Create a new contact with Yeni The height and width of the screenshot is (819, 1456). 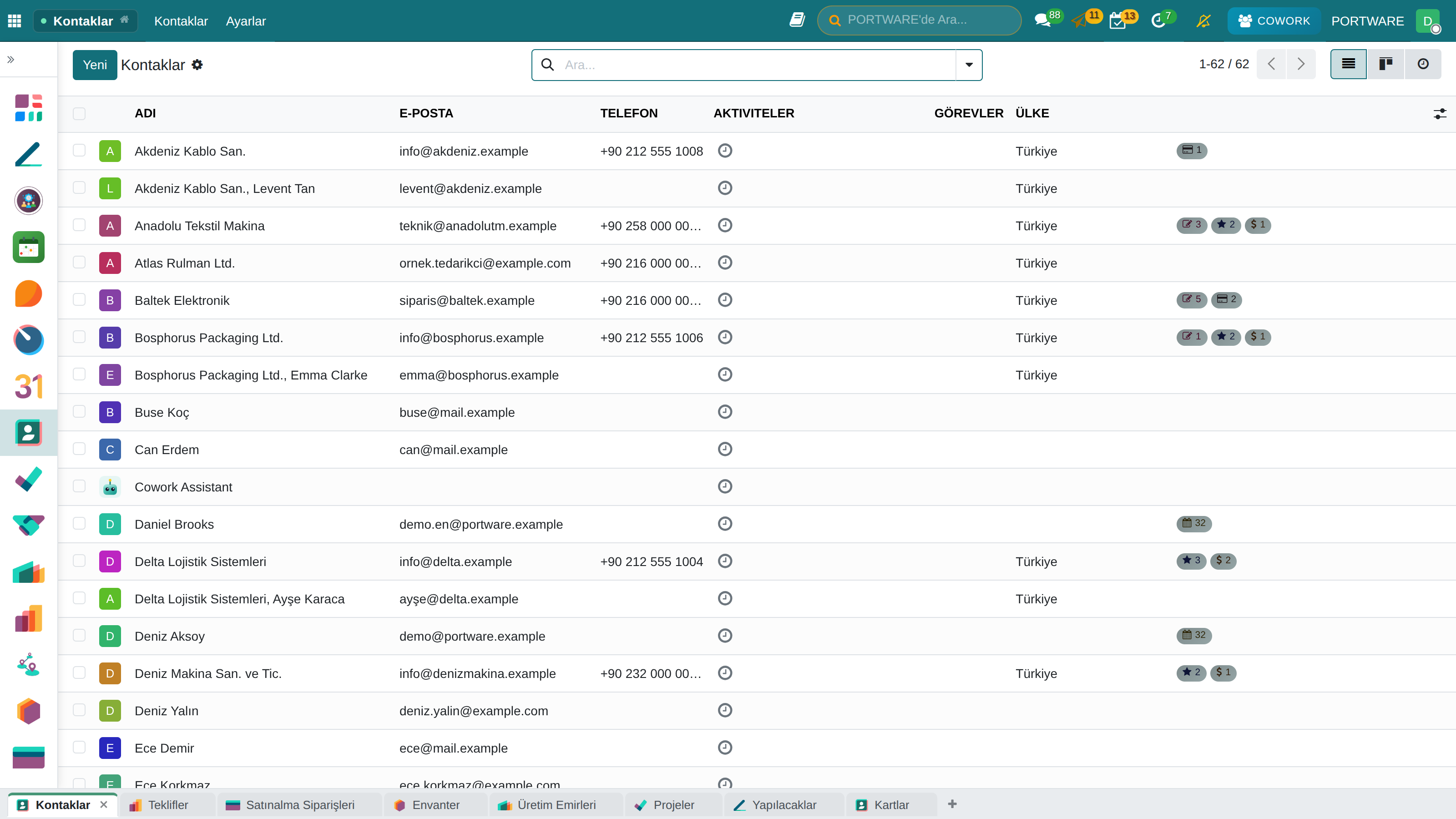[x=94, y=65]
